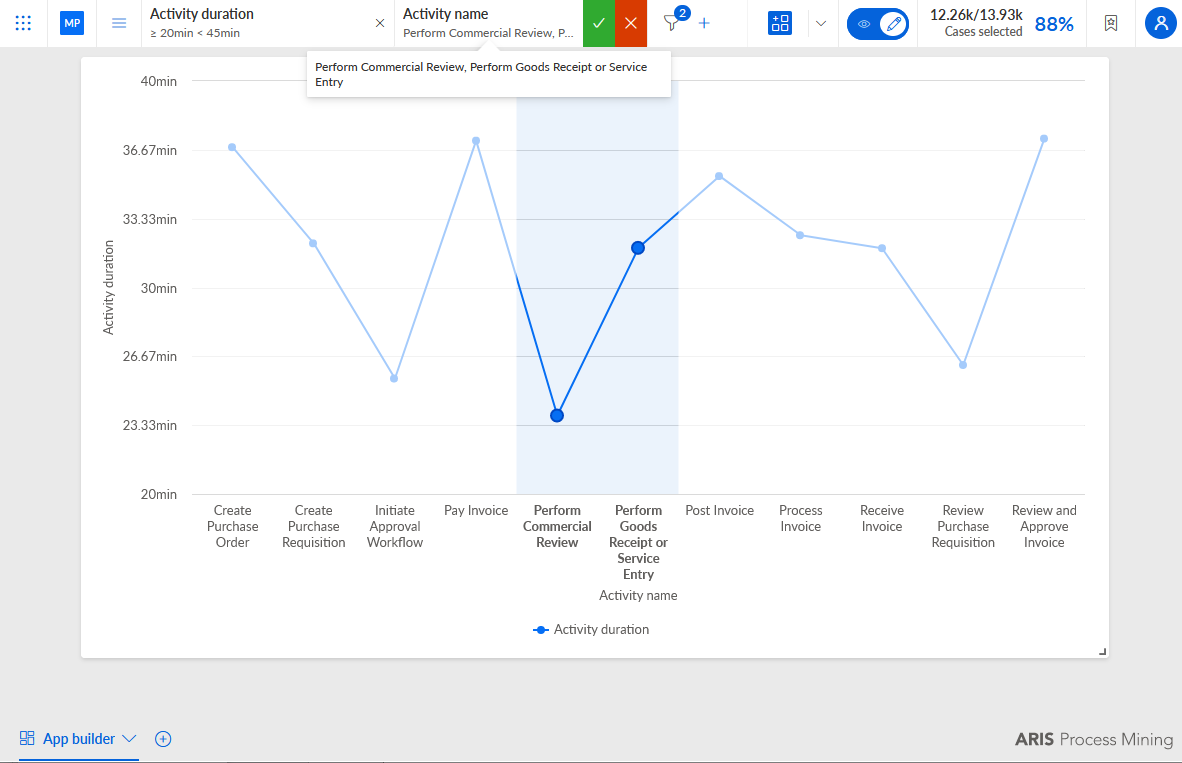Click the Initiate Approval Workflow axis label
Screen dimensions: 1182x763
click(394, 526)
